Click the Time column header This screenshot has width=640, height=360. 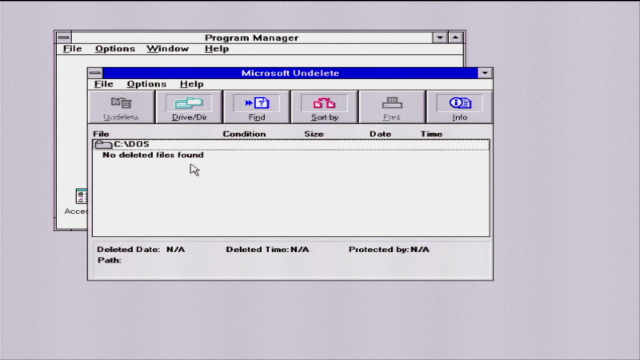[x=431, y=134]
